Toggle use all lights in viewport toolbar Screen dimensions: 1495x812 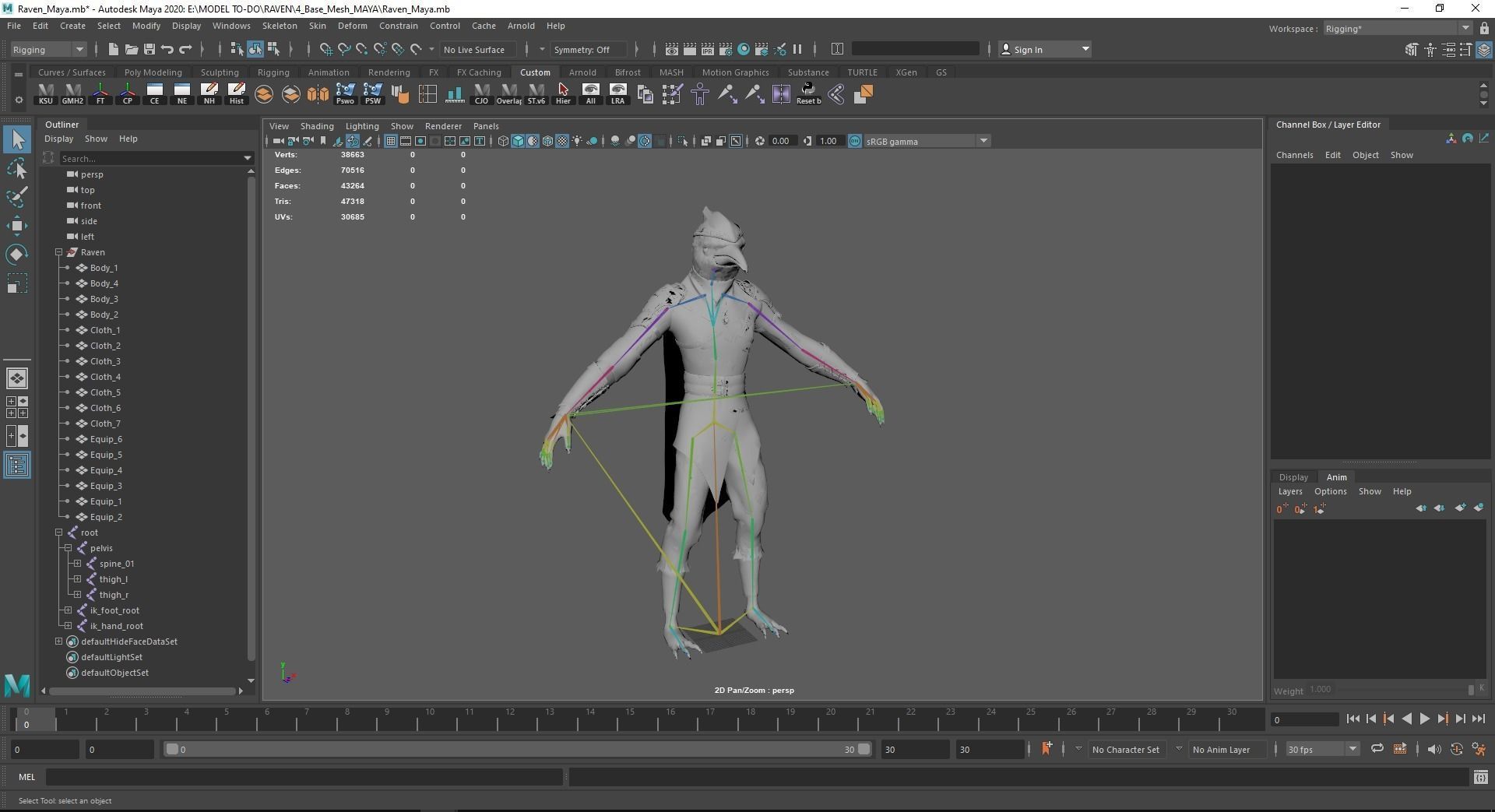pyautogui.click(x=577, y=141)
